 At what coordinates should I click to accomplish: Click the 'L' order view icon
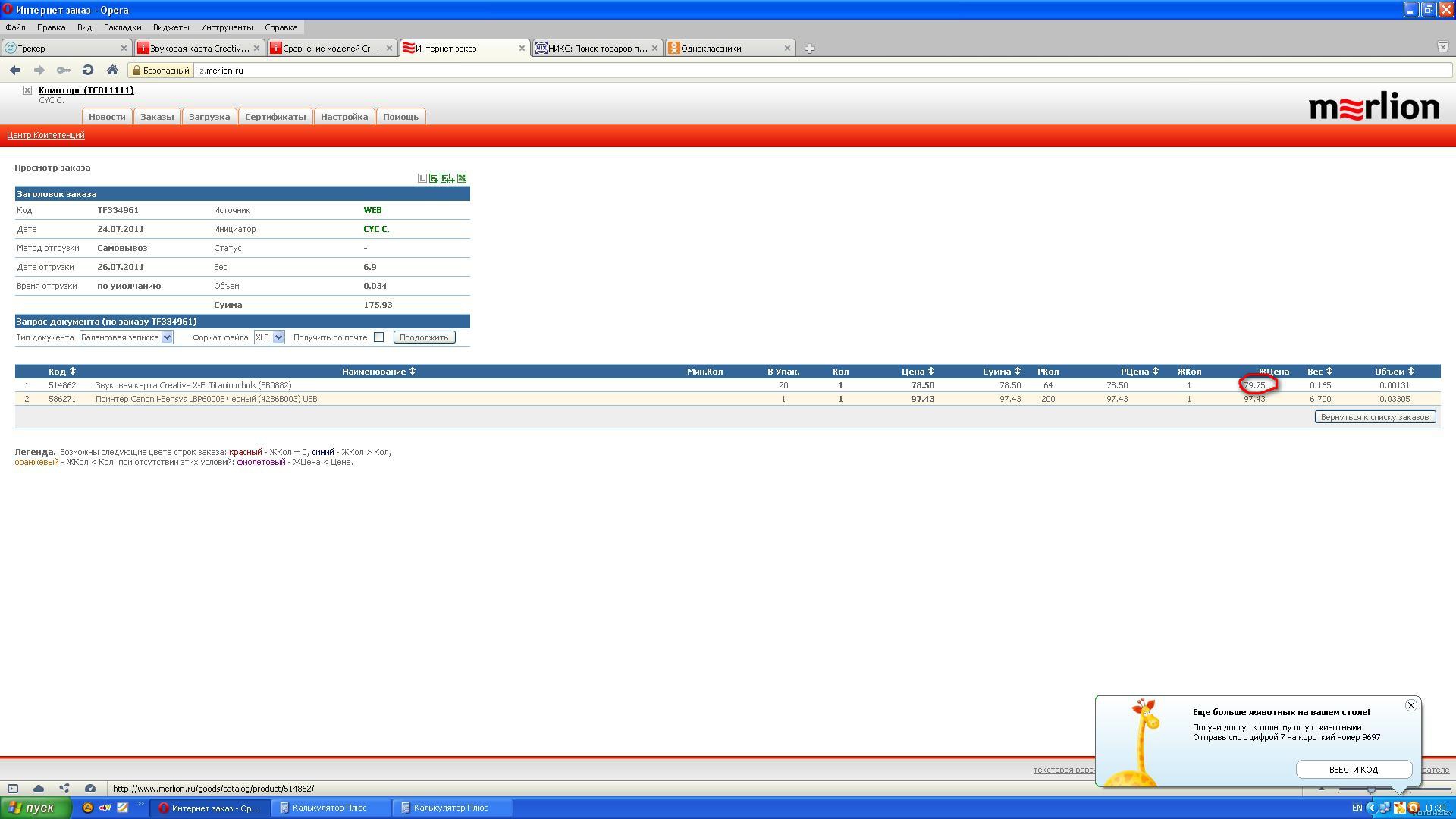coord(422,178)
